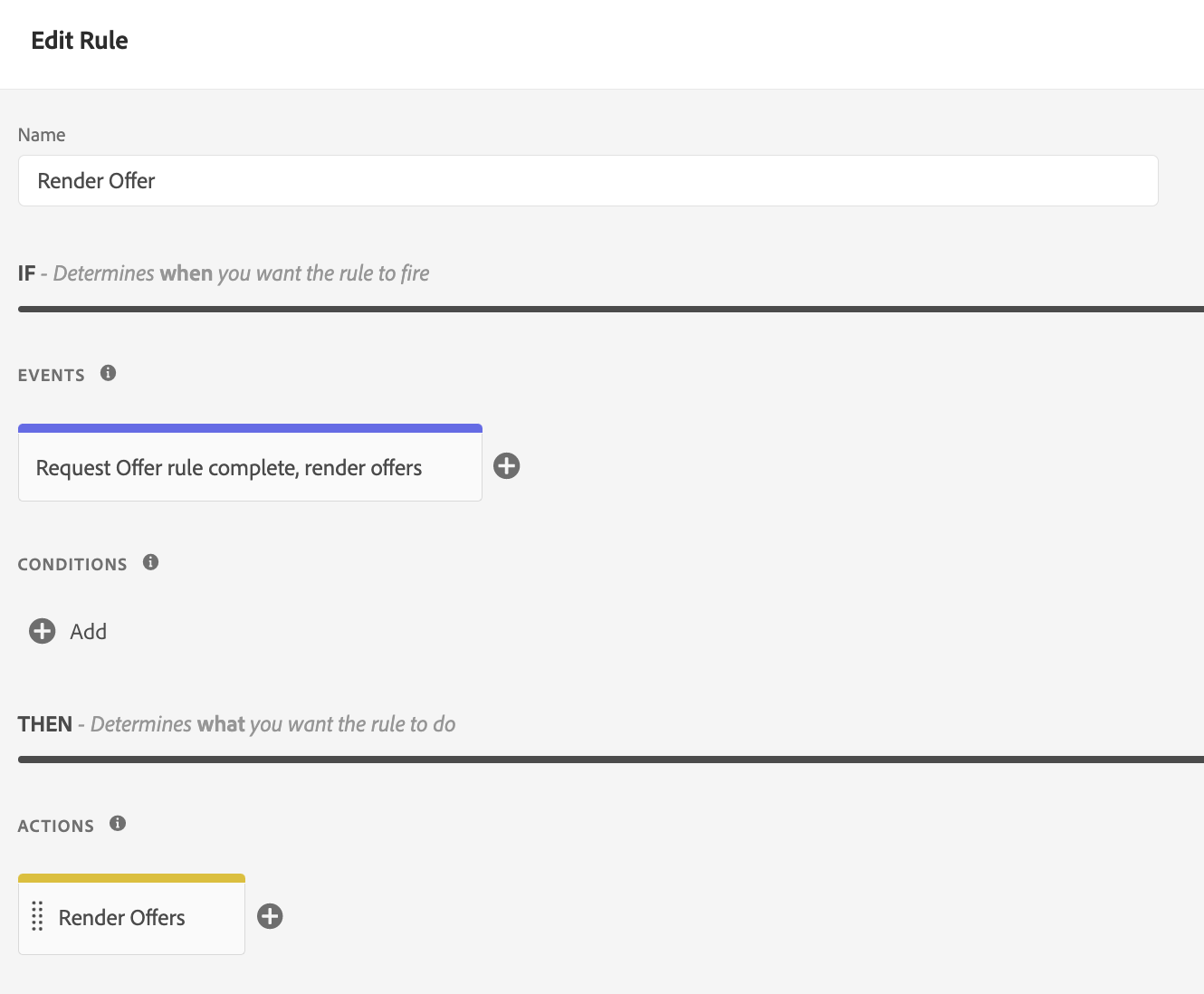The image size is (1204, 994).
Task: Click the EVENTS section label
Action: coord(52,376)
